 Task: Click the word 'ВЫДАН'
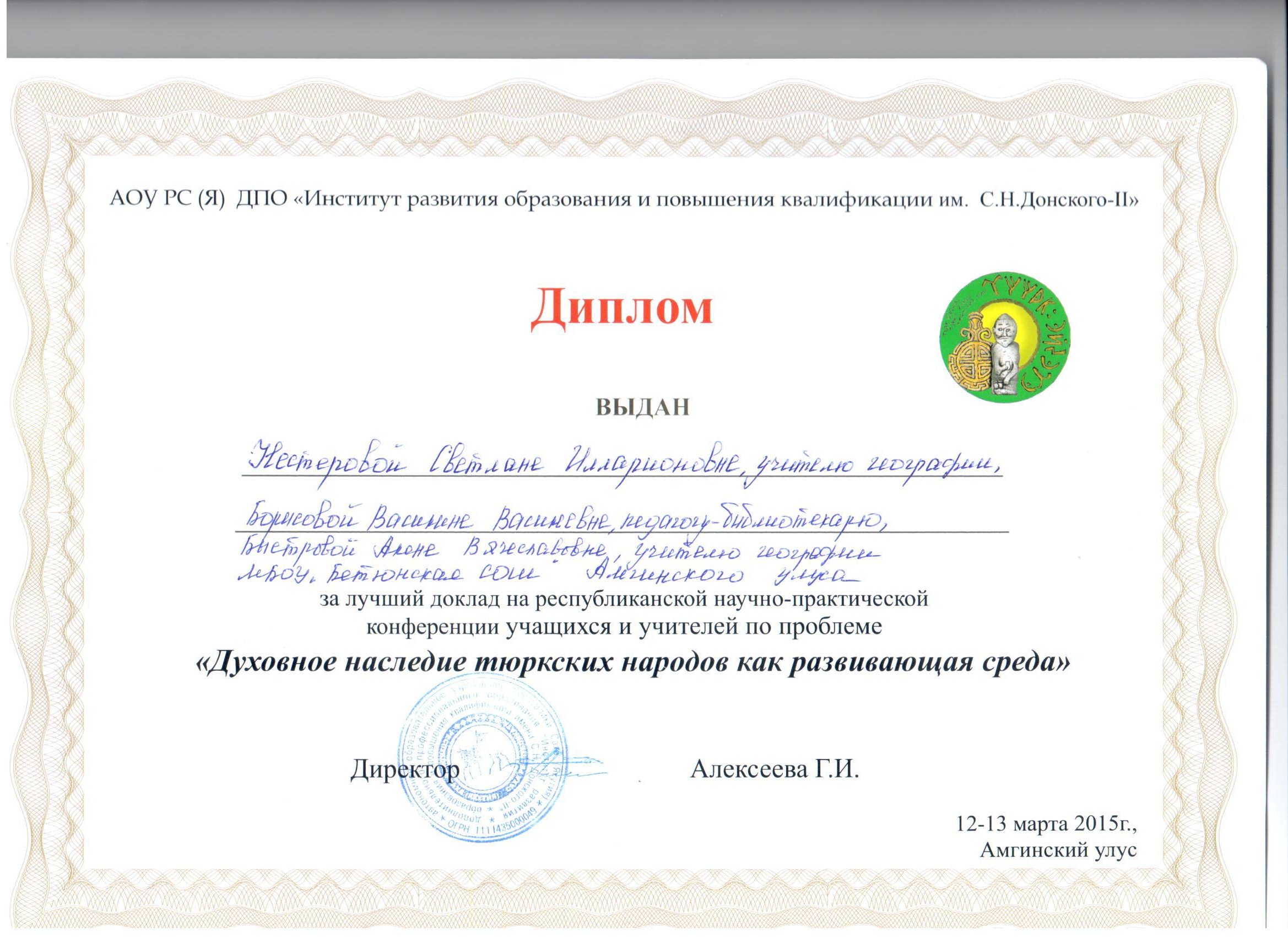pyautogui.click(x=642, y=406)
